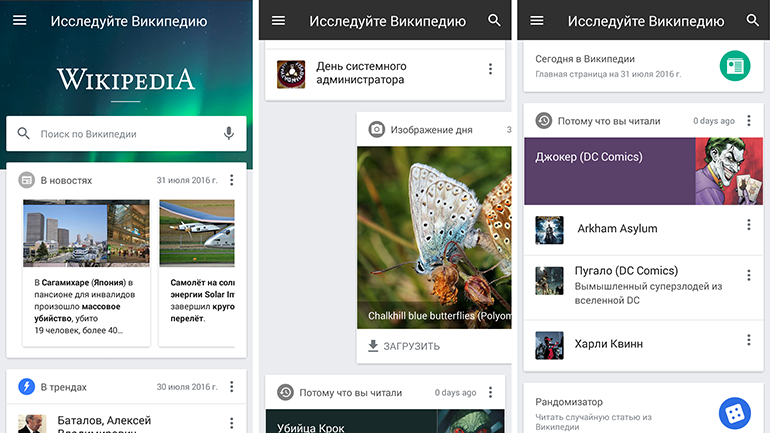Screen dimensions: 770x433
Task: Tap search magnifier in right screen header
Action: tap(752, 20)
